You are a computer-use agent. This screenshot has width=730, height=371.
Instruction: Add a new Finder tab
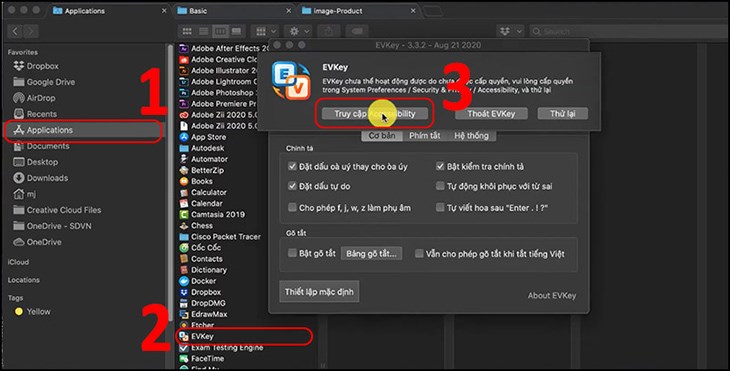[x=433, y=11]
